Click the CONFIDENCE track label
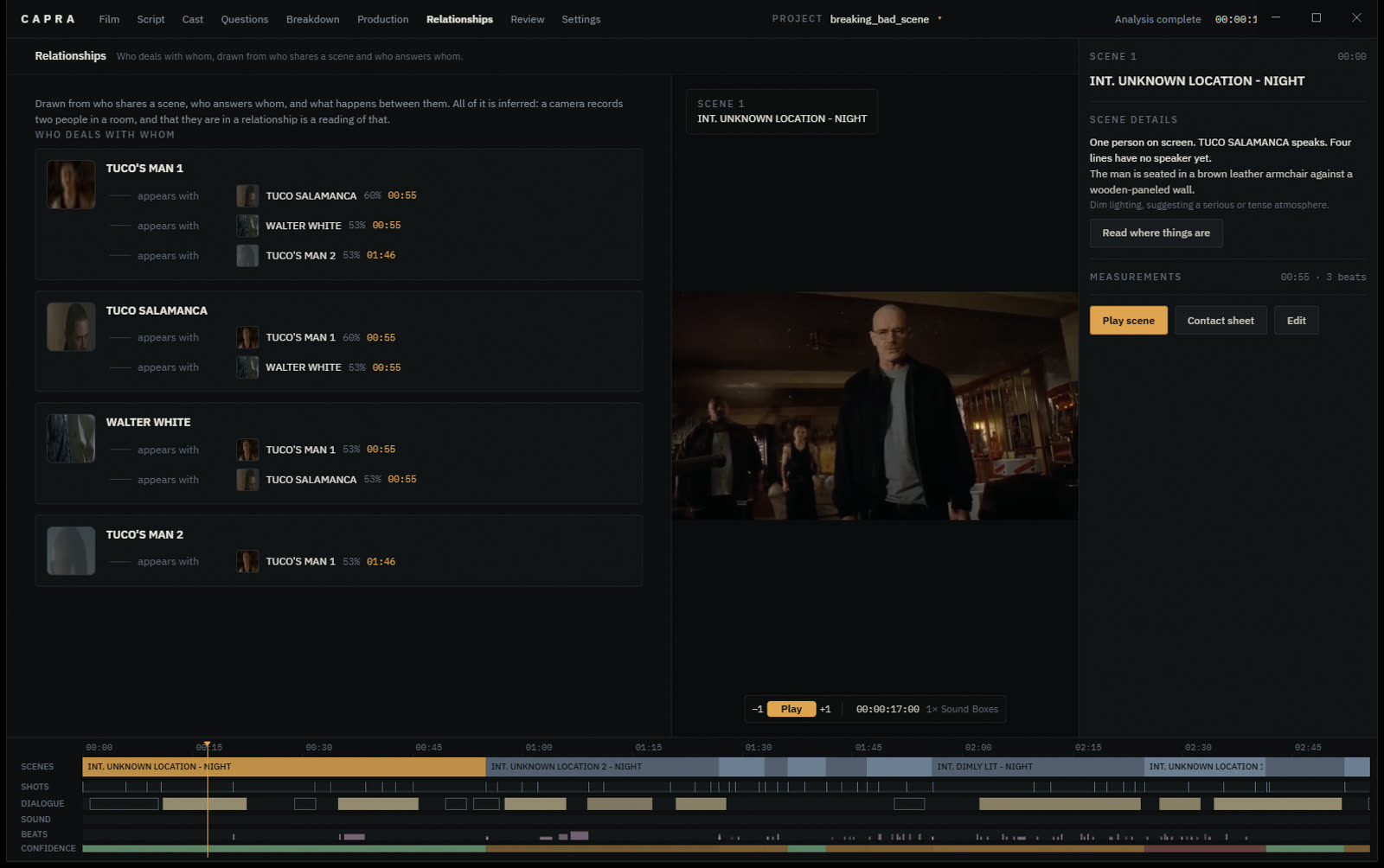Viewport: 1384px width, 868px height. [x=48, y=849]
